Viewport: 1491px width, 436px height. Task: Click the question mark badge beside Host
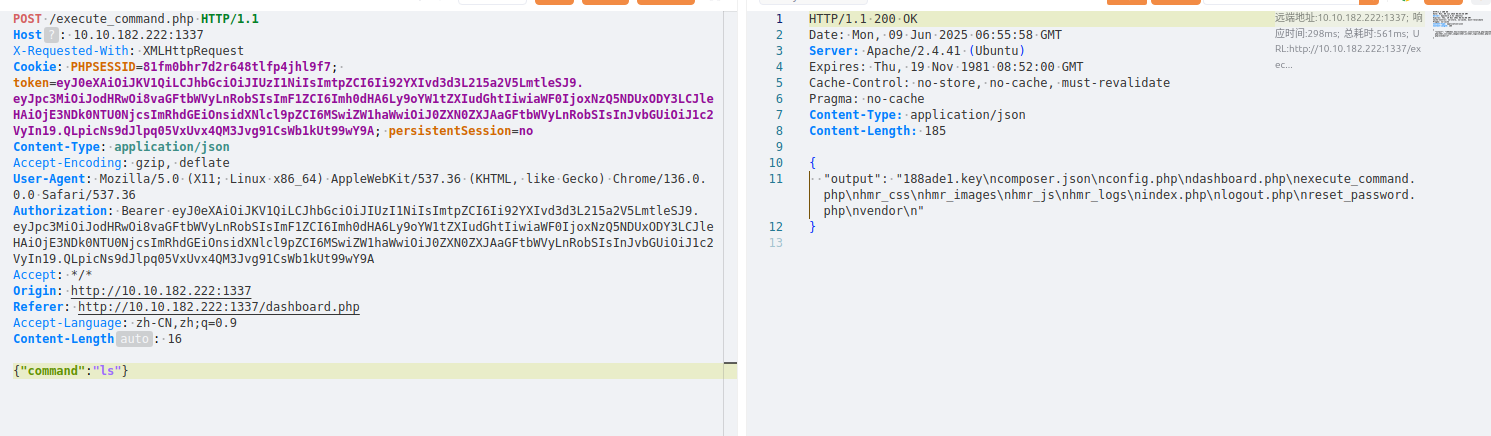[x=54, y=35]
